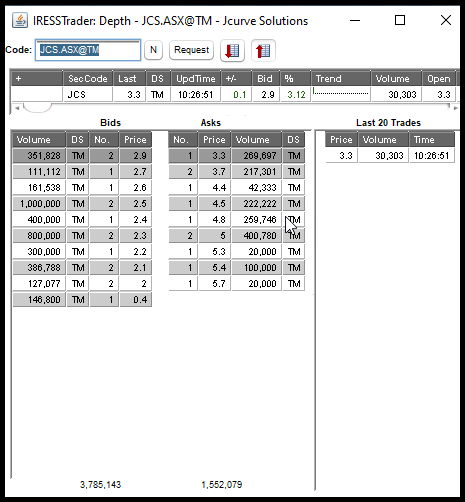Image resolution: width=465 pixels, height=502 pixels.
Task: Click Last 20 Trades Time header
Action: pyautogui.click(x=432, y=139)
